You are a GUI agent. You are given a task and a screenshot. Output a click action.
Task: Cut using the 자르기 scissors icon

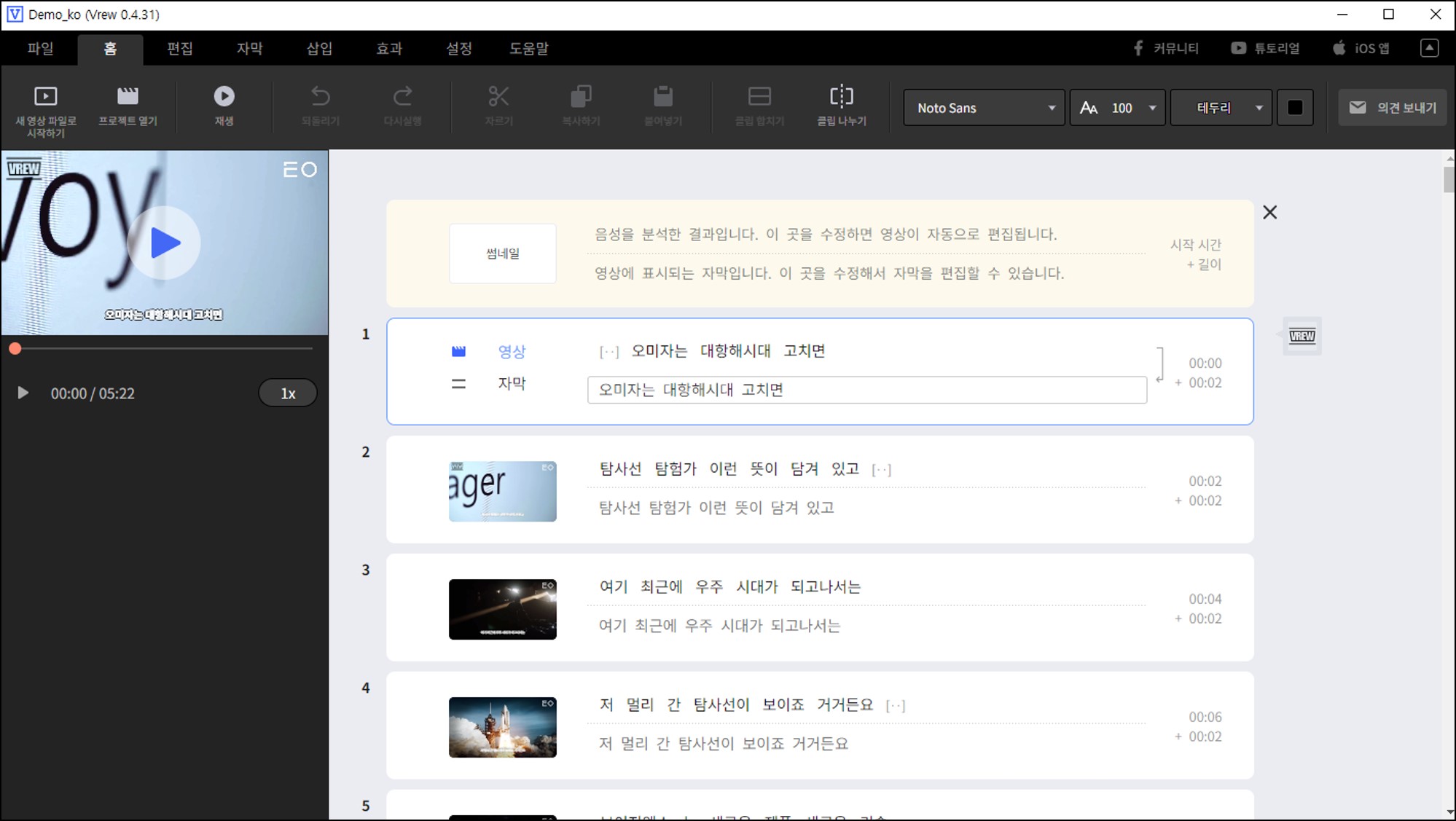pyautogui.click(x=498, y=95)
